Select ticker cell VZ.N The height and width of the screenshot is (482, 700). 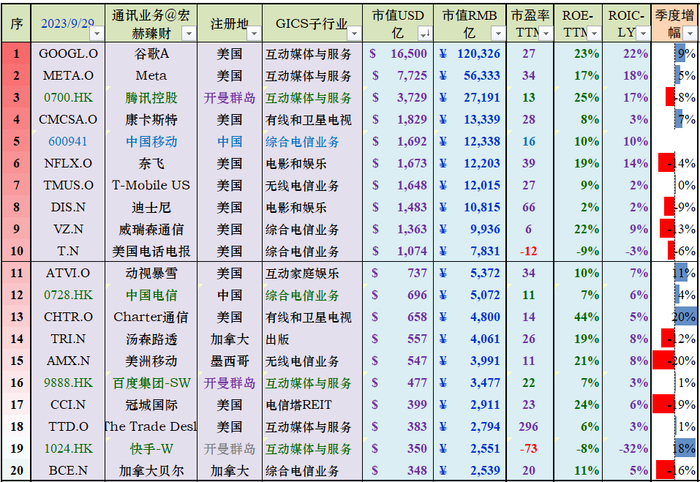[68, 229]
